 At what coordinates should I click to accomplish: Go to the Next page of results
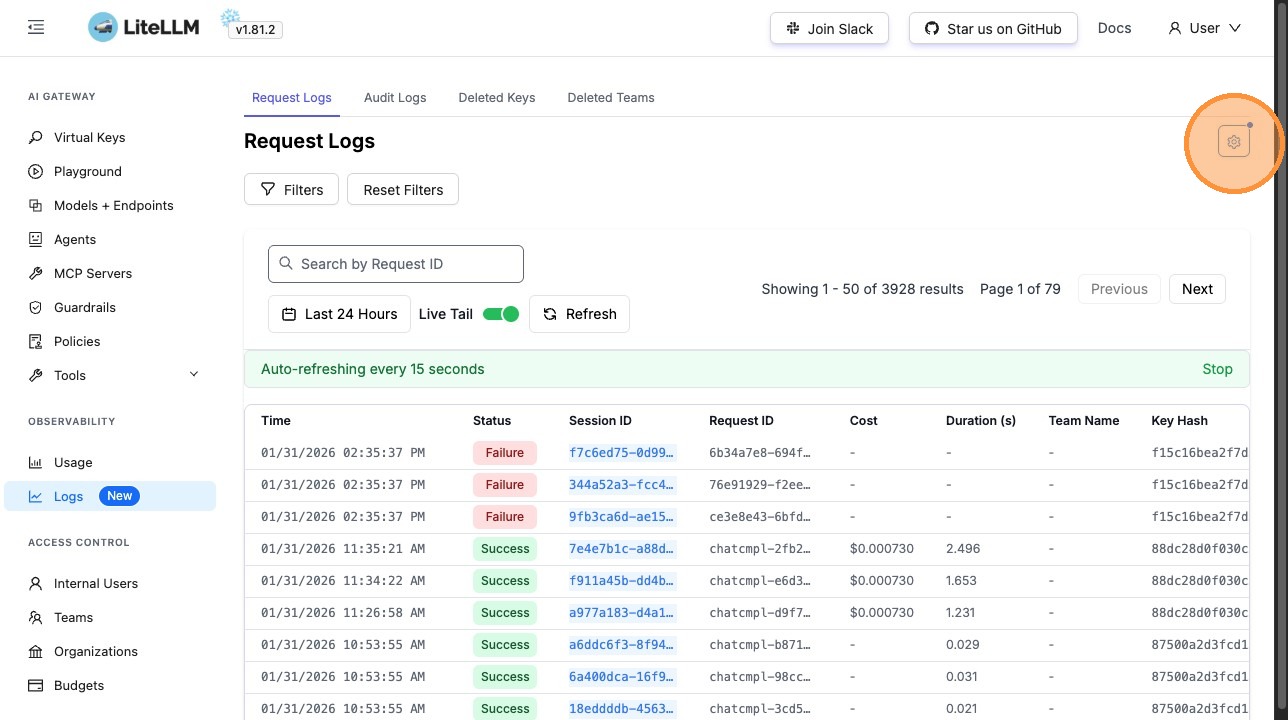click(x=1196, y=289)
